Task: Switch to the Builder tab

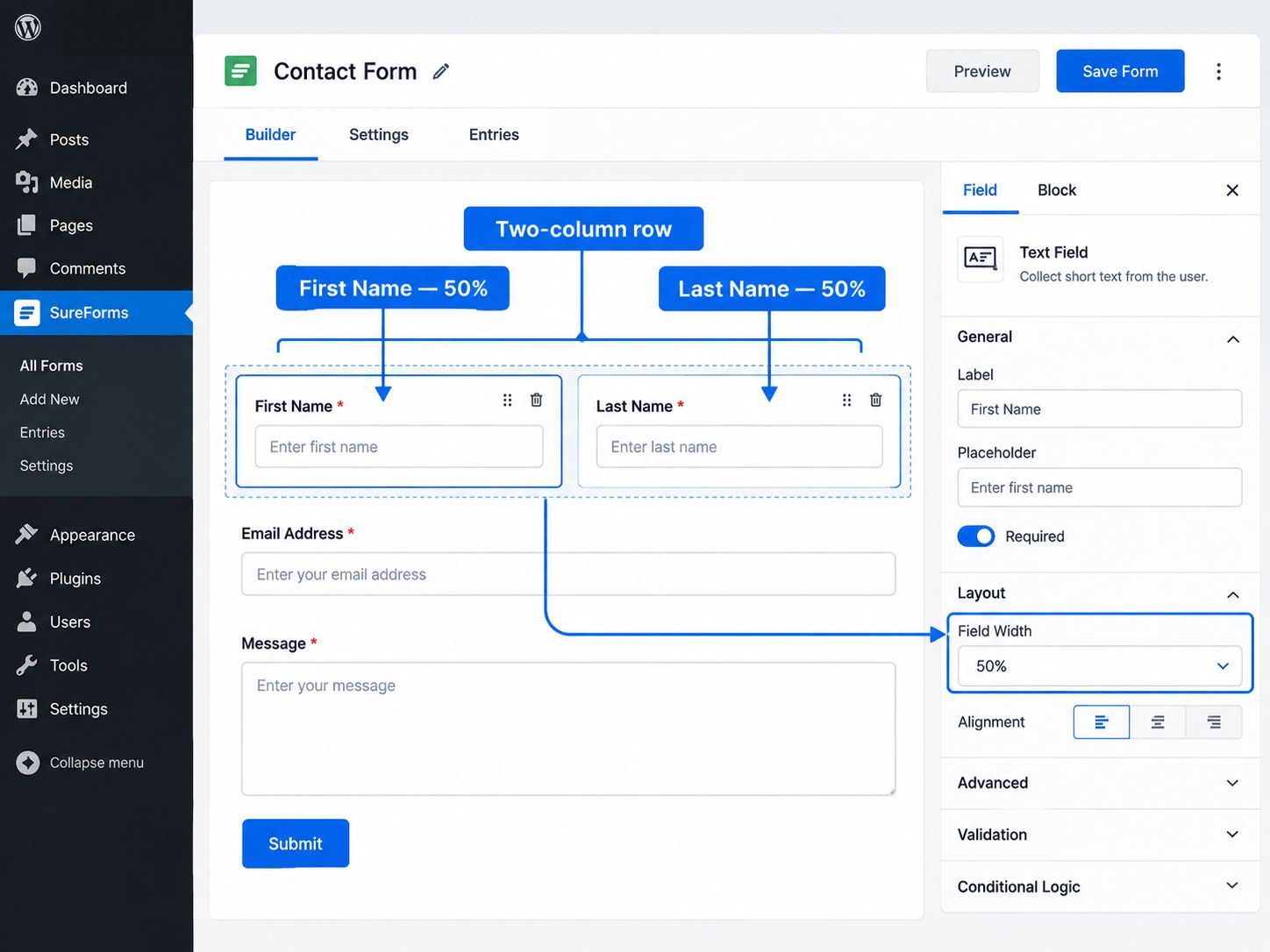Action: tap(270, 135)
